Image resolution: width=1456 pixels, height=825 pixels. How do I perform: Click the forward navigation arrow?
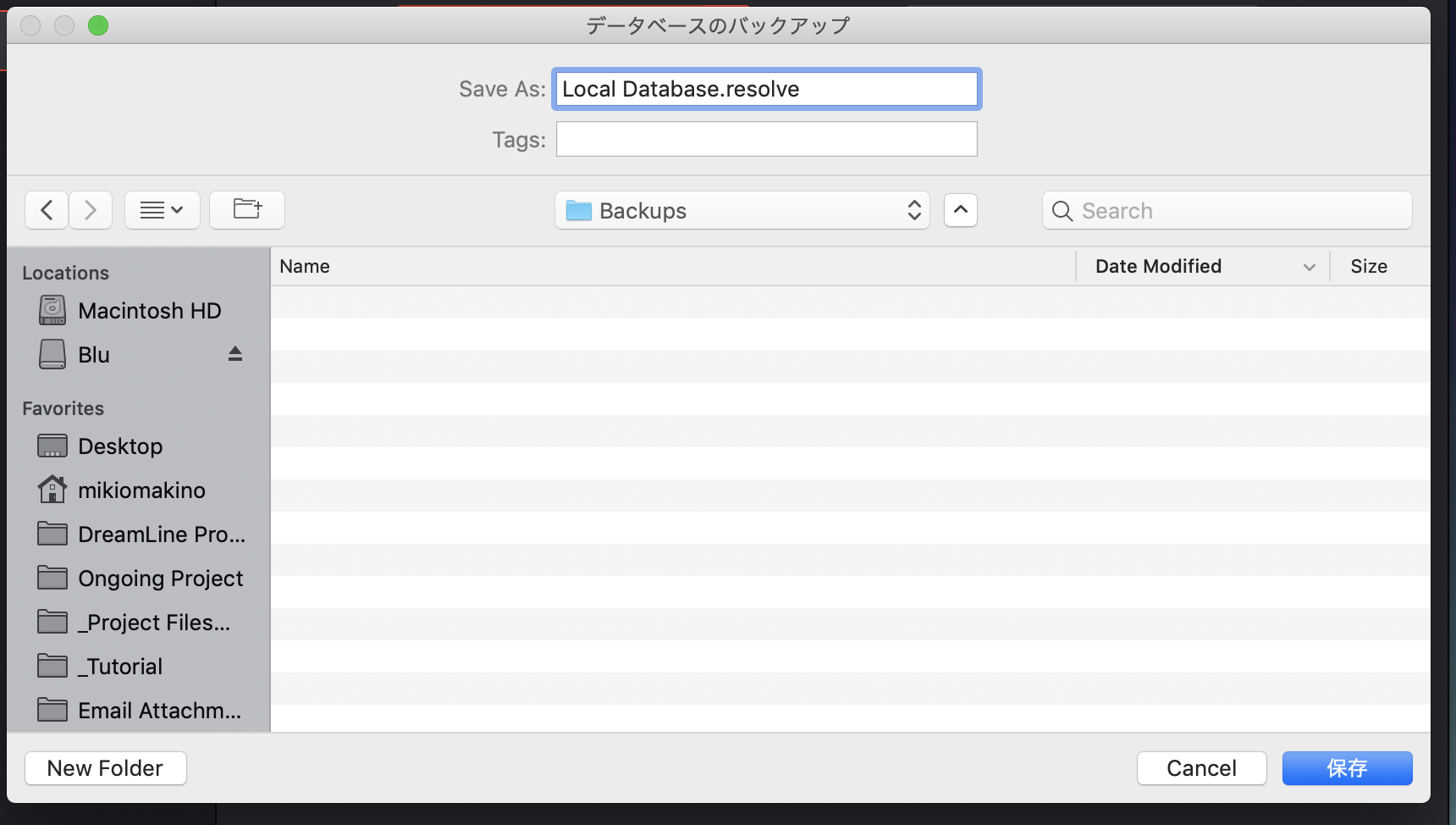(91, 210)
